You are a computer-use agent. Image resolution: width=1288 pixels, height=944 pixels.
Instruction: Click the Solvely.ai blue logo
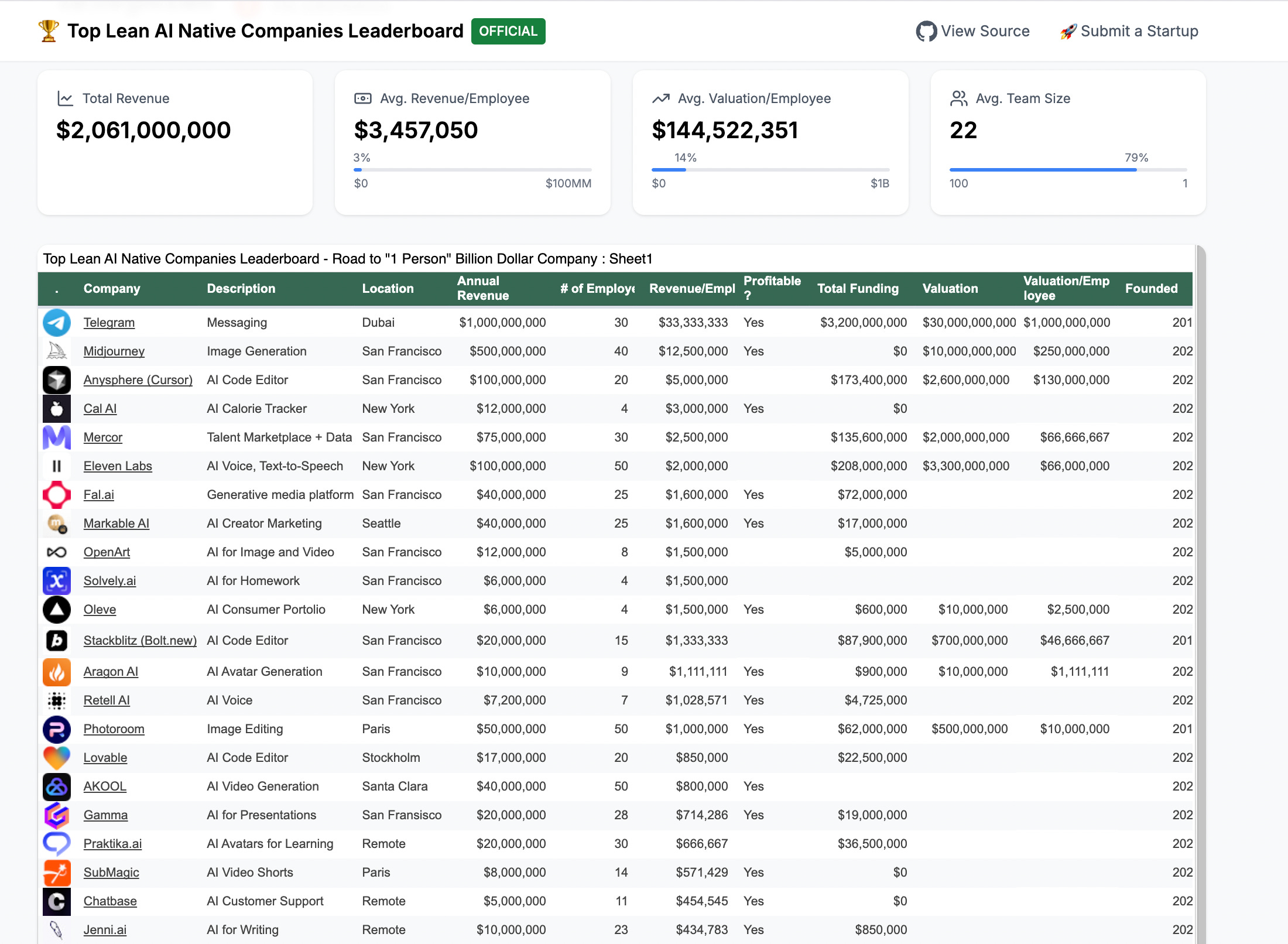(57, 581)
